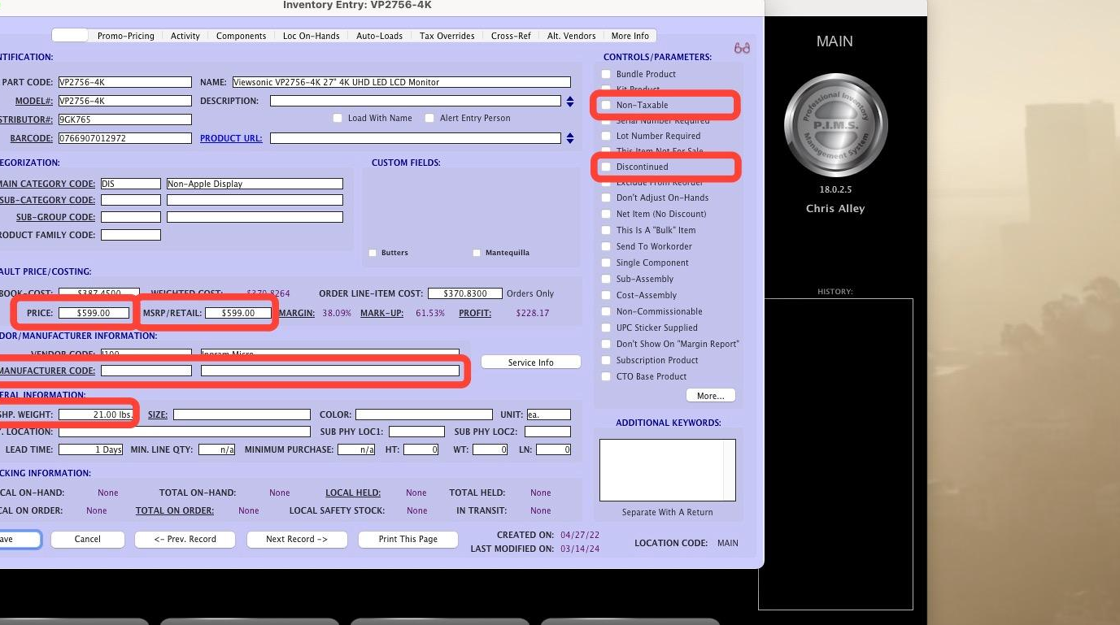1120x625 pixels.
Task: Toggle the Discontinued checkbox
Action: pyautogui.click(x=606, y=167)
